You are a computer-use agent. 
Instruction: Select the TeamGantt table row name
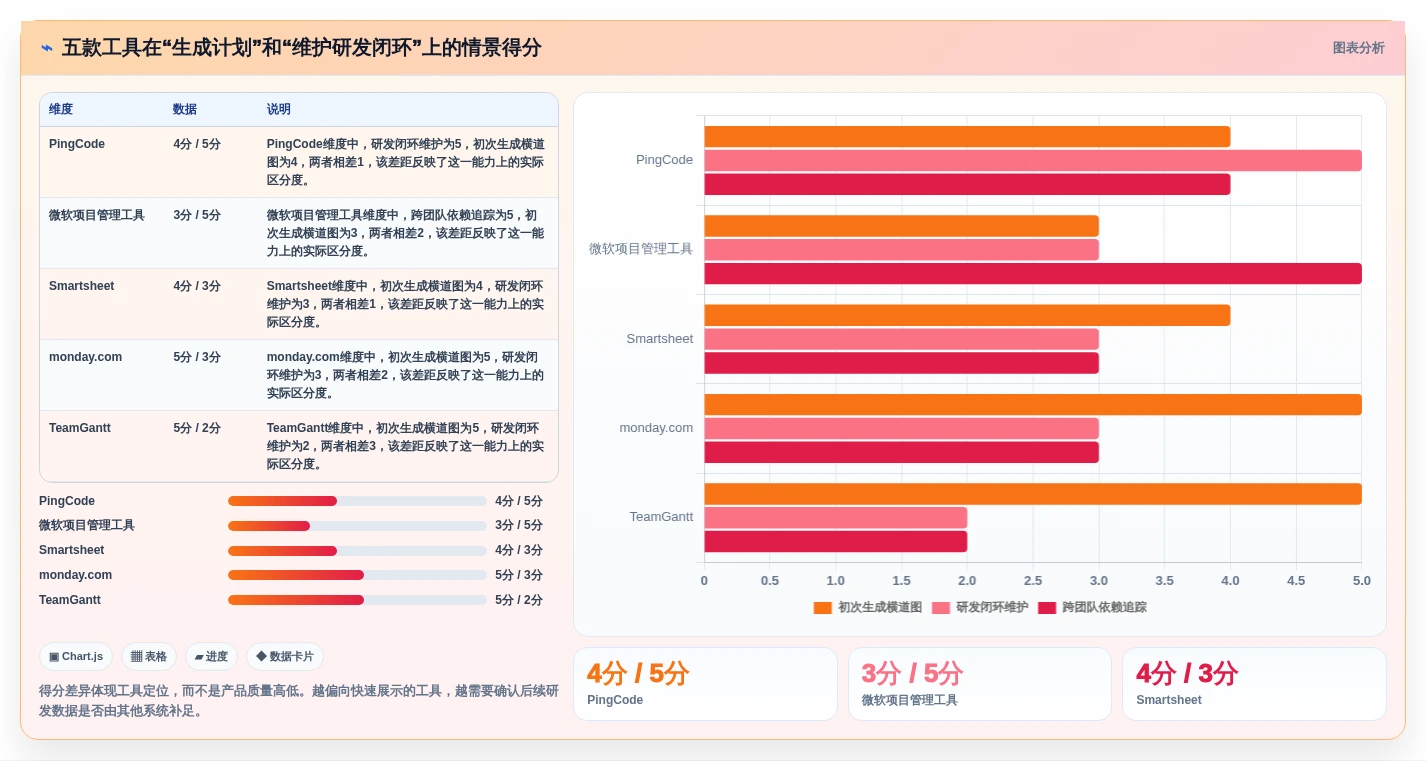click(80, 428)
